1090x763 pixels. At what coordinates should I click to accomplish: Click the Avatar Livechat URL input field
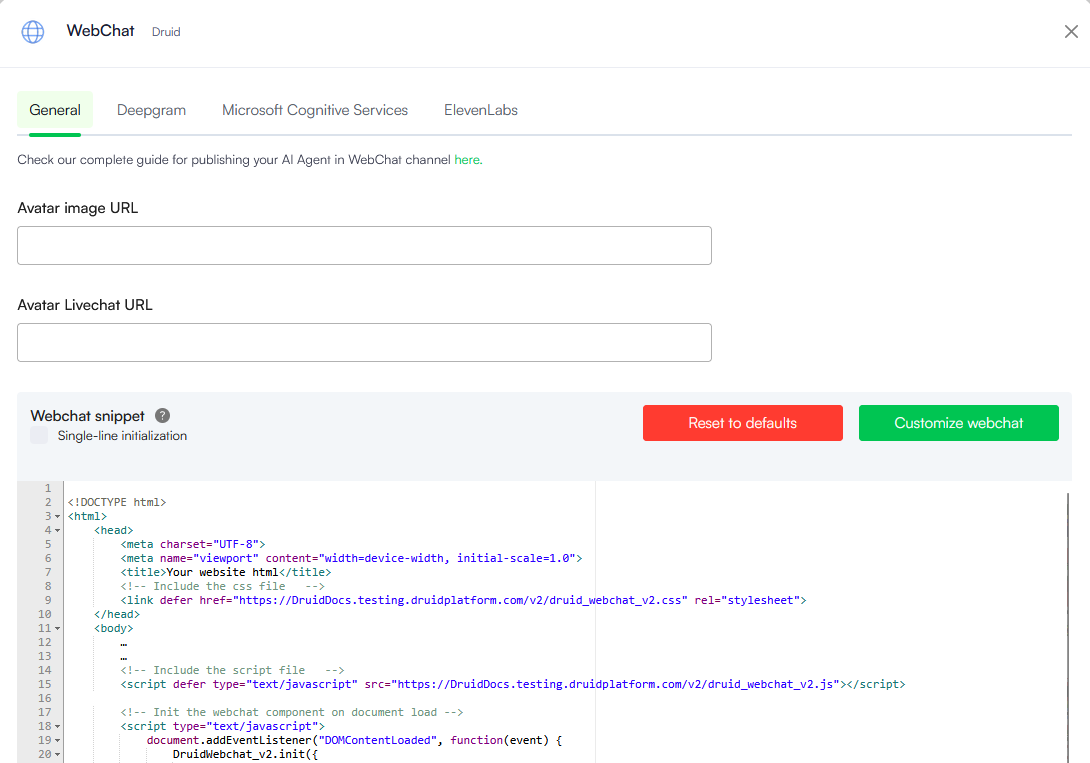(x=364, y=342)
